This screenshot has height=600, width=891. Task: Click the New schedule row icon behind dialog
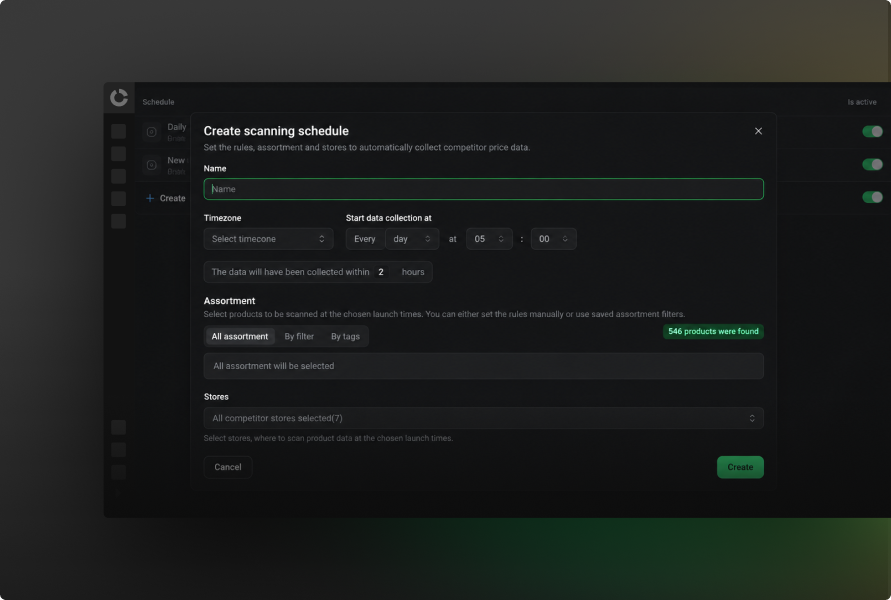pyautogui.click(x=152, y=165)
